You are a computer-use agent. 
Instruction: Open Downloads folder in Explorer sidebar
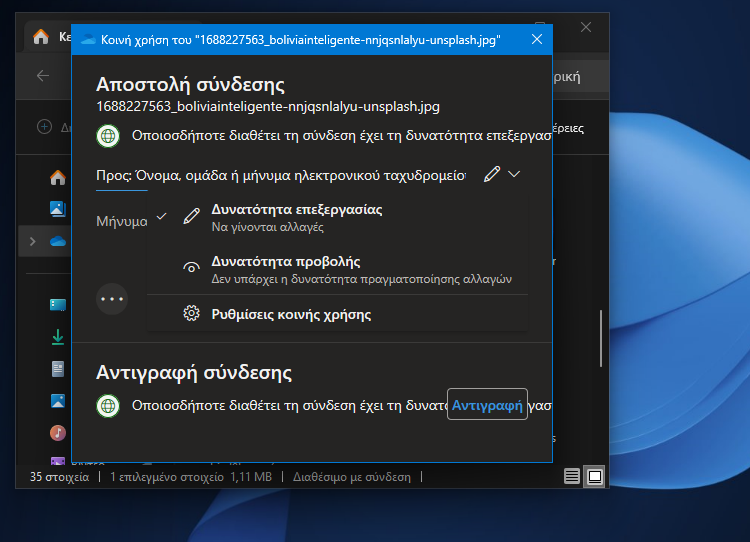(x=58, y=337)
